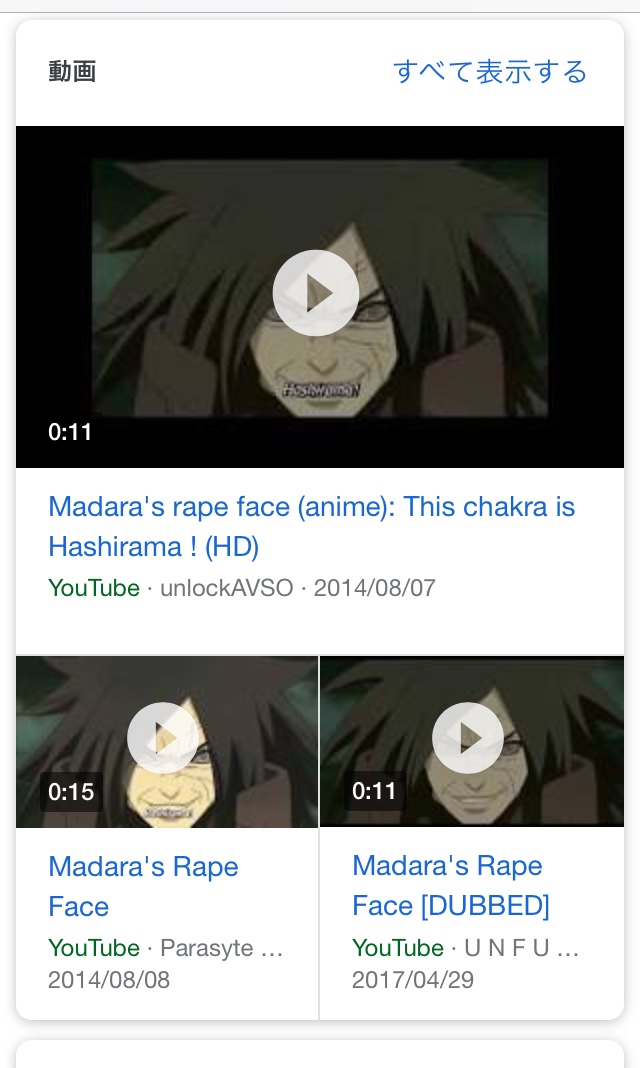The width and height of the screenshot is (640, 1068).
Task: Open 'Madara's Rape Face [DUBBED]' title link
Action: click(450, 885)
